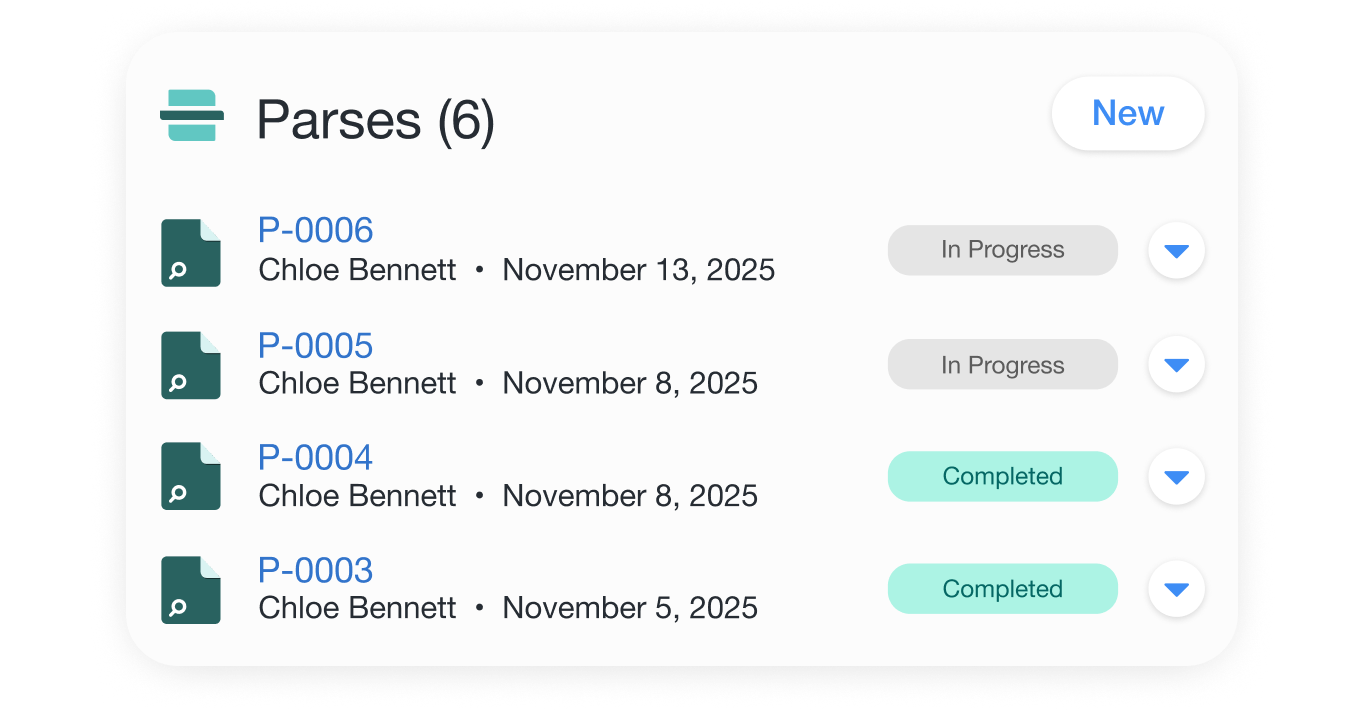Click the teal stacked-lines icon in the header
The height and width of the screenshot is (710, 1366).
point(192,113)
